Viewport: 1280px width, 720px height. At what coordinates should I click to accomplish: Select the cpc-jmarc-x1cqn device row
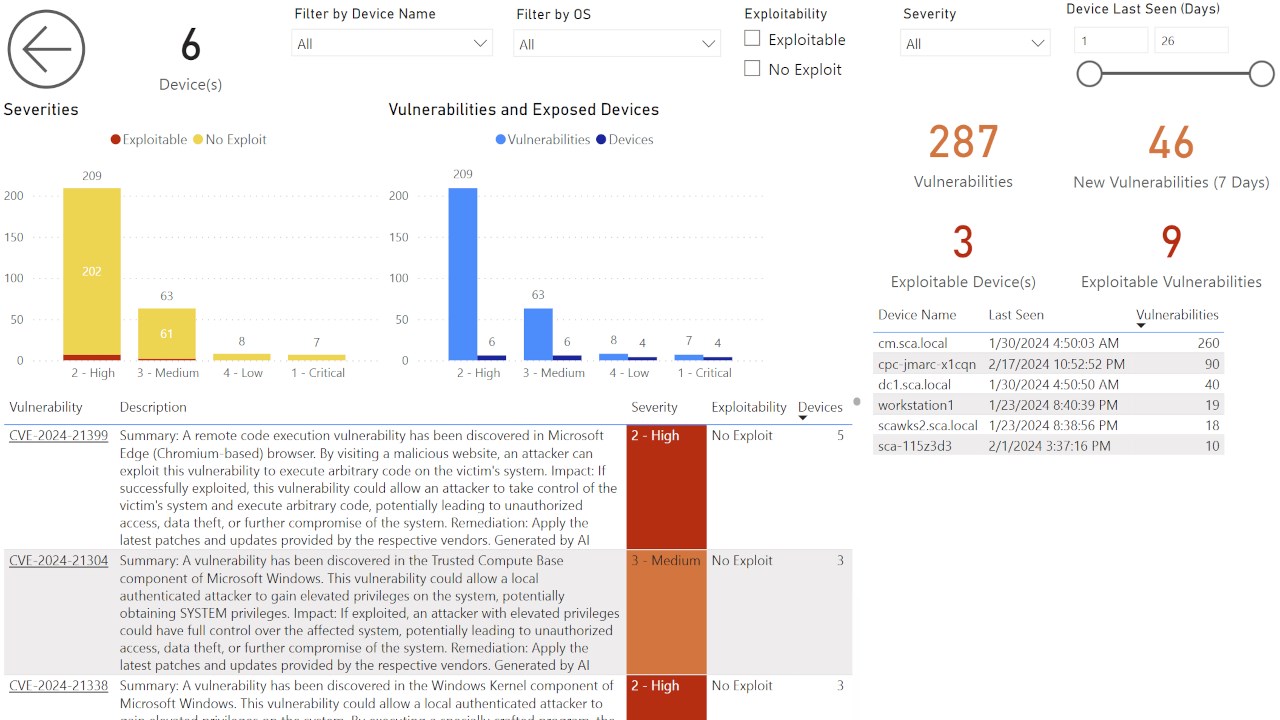(x=1048, y=364)
